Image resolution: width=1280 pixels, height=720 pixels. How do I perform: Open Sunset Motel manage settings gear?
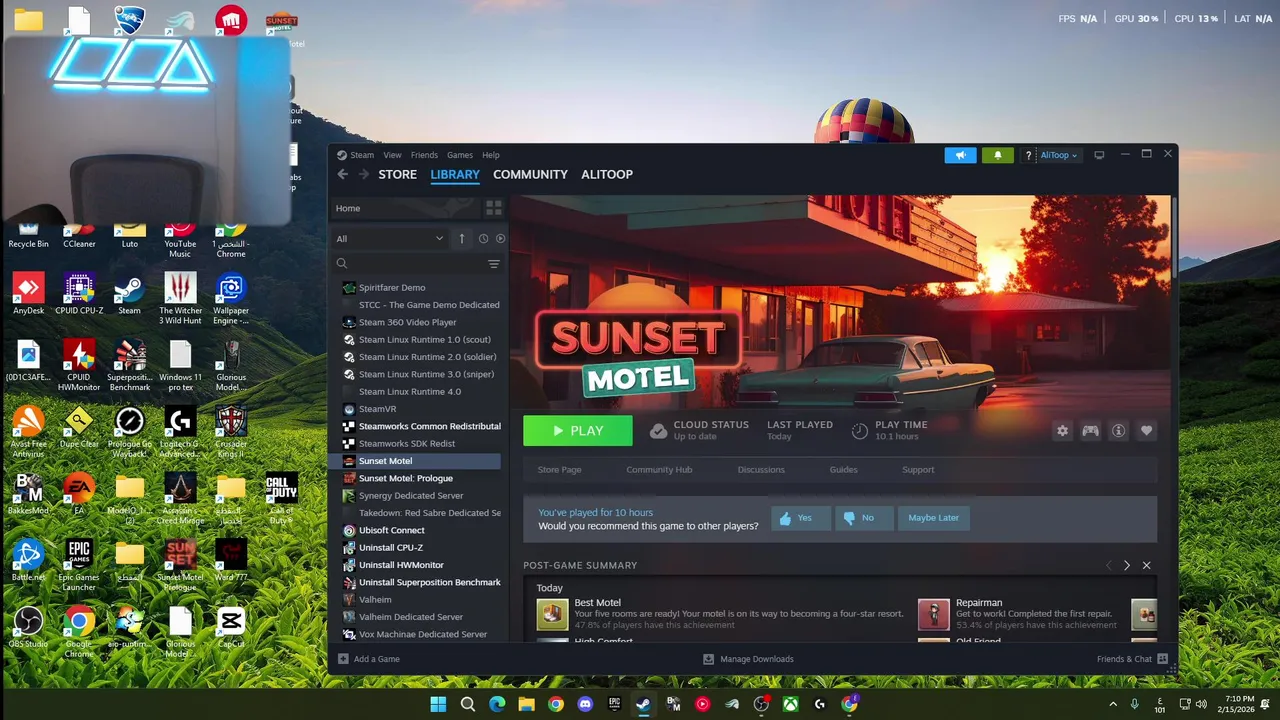pos(1062,431)
